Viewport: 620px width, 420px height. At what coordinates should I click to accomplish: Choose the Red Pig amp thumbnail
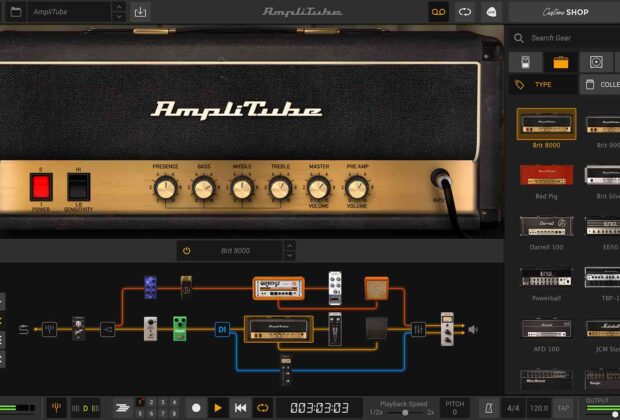(x=546, y=175)
